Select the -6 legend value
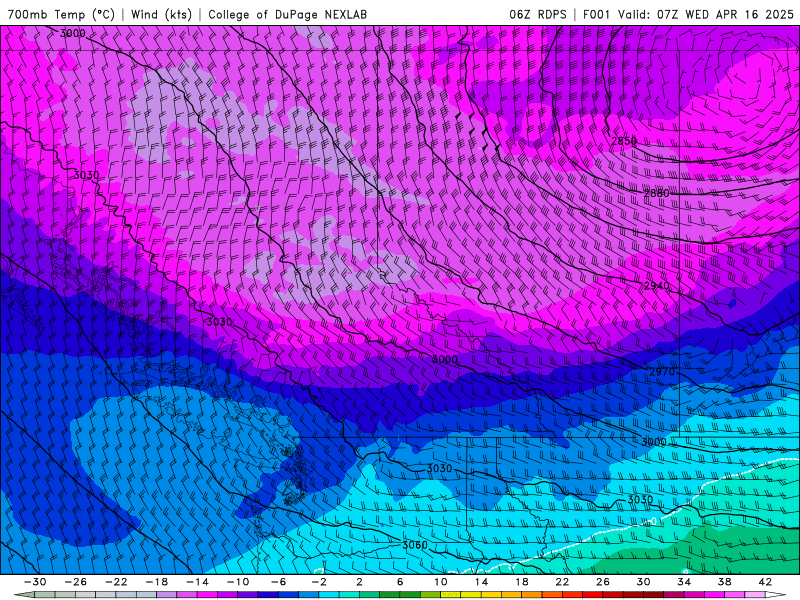 278,582
